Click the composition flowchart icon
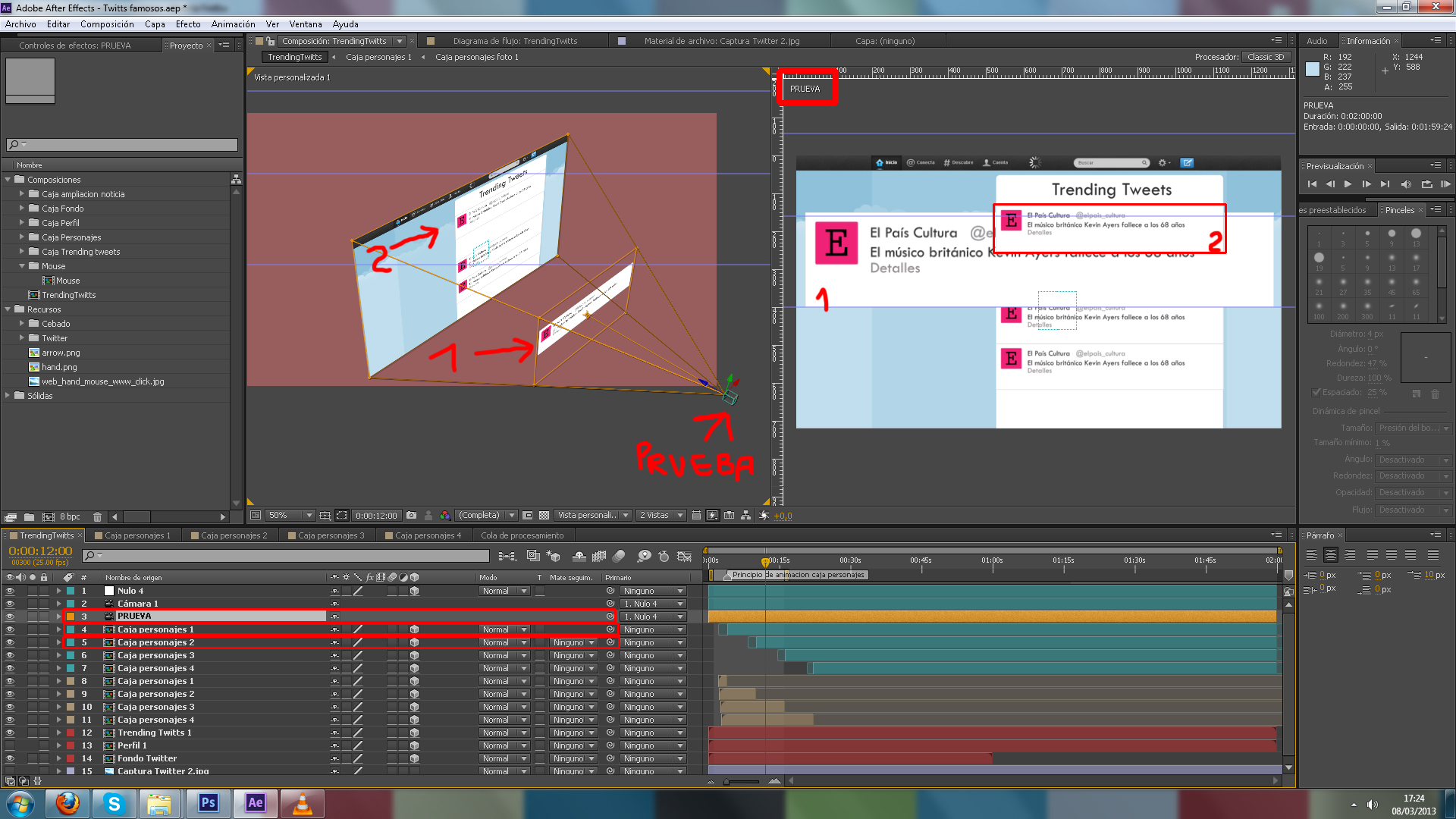 point(745,516)
